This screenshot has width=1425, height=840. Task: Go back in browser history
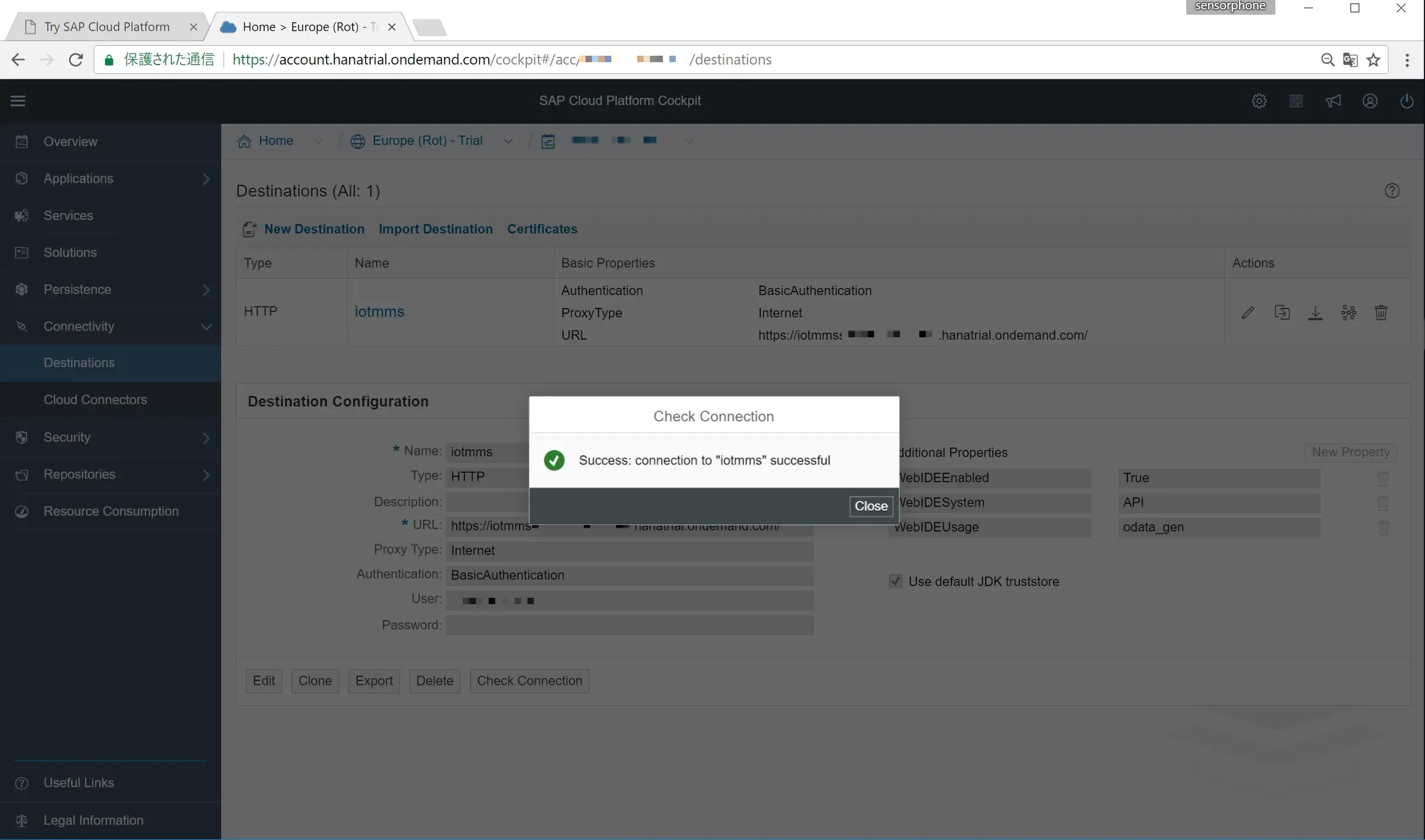[18, 60]
